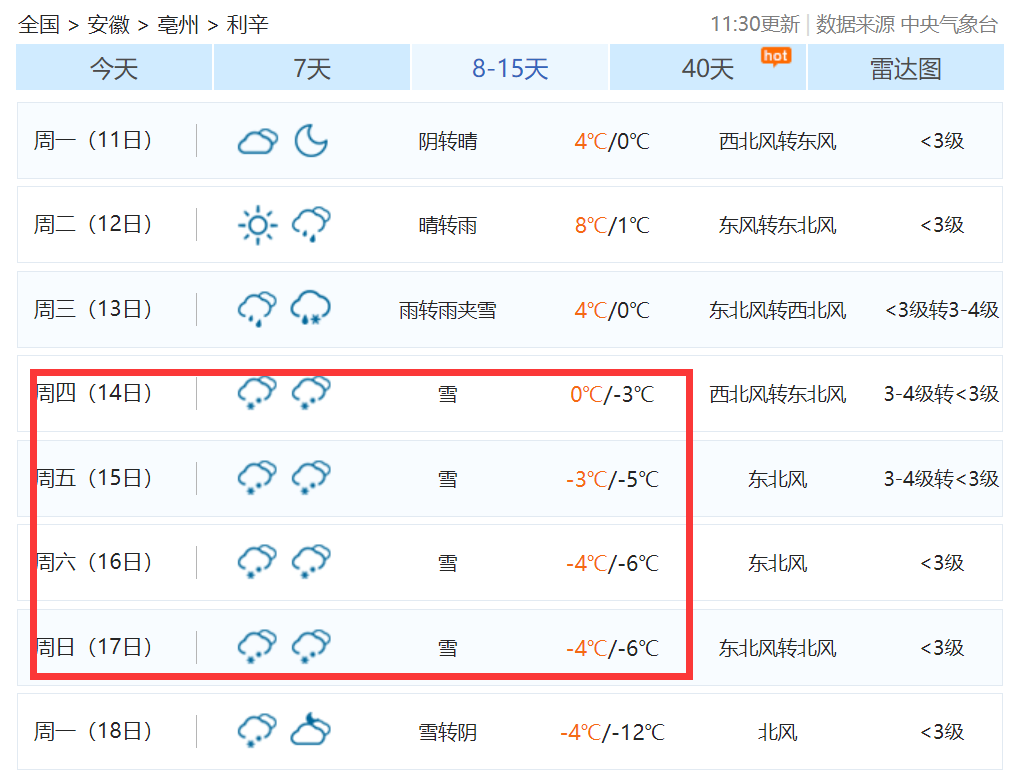1010x783 pixels.
Task: Select the 周二（12日）date label
Action: point(93,224)
